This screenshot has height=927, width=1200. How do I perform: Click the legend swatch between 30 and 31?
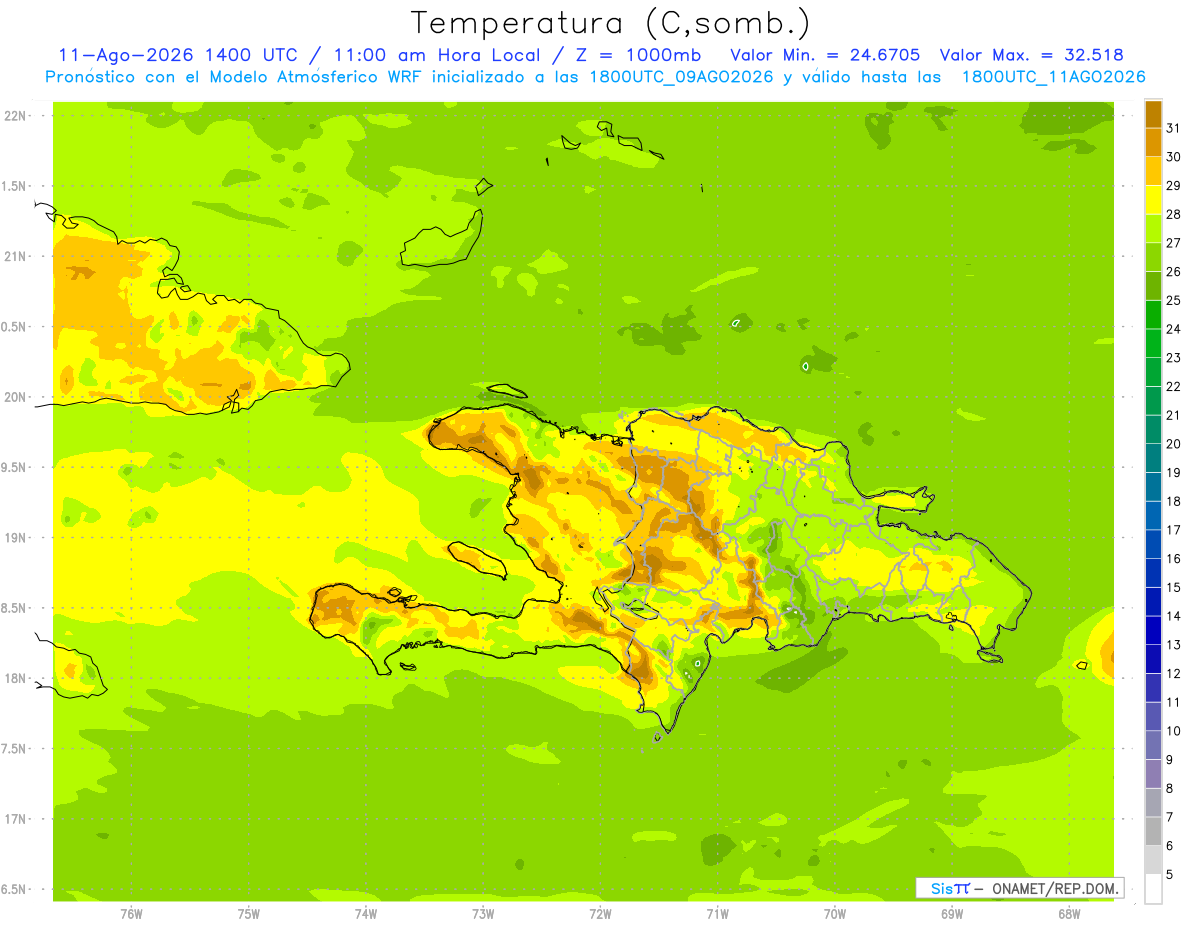click(1153, 142)
